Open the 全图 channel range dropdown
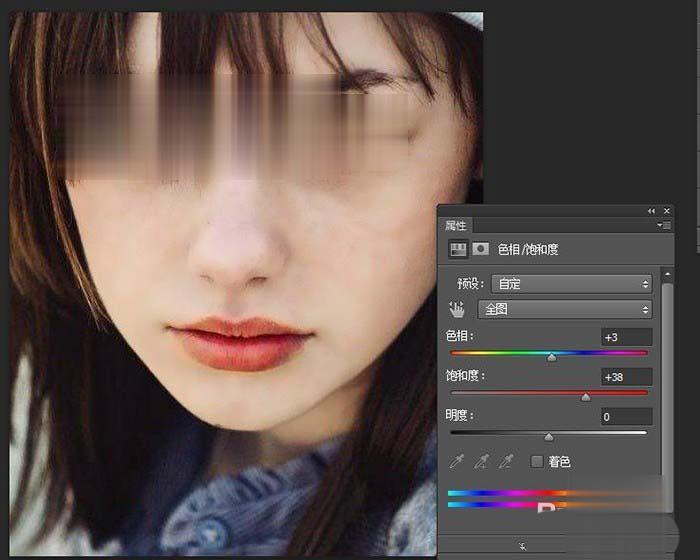700x560 pixels. [x=565, y=309]
